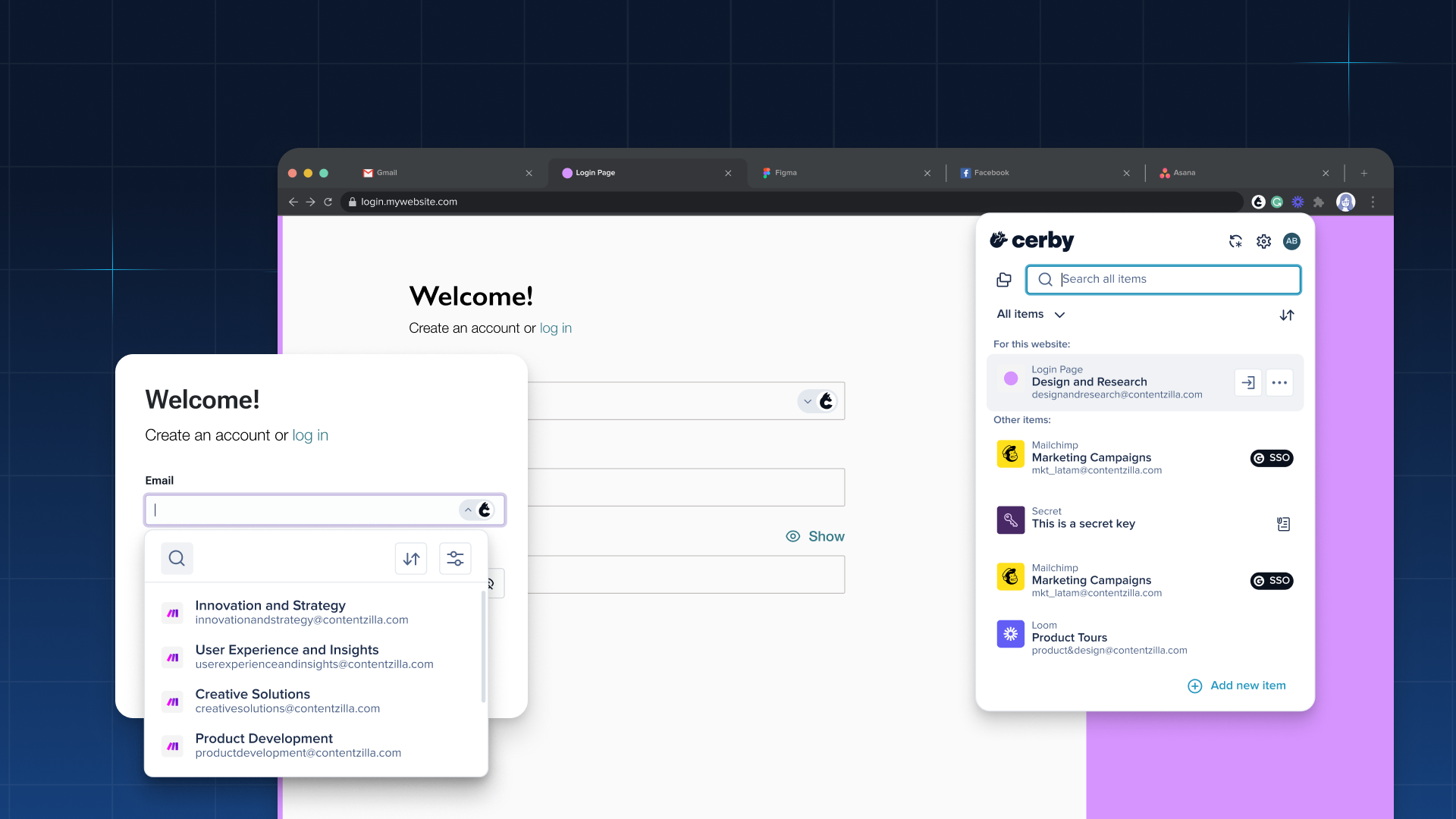Switch to the Figma tab
This screenshot has width=1456, height=819.
tap(846, 173)
